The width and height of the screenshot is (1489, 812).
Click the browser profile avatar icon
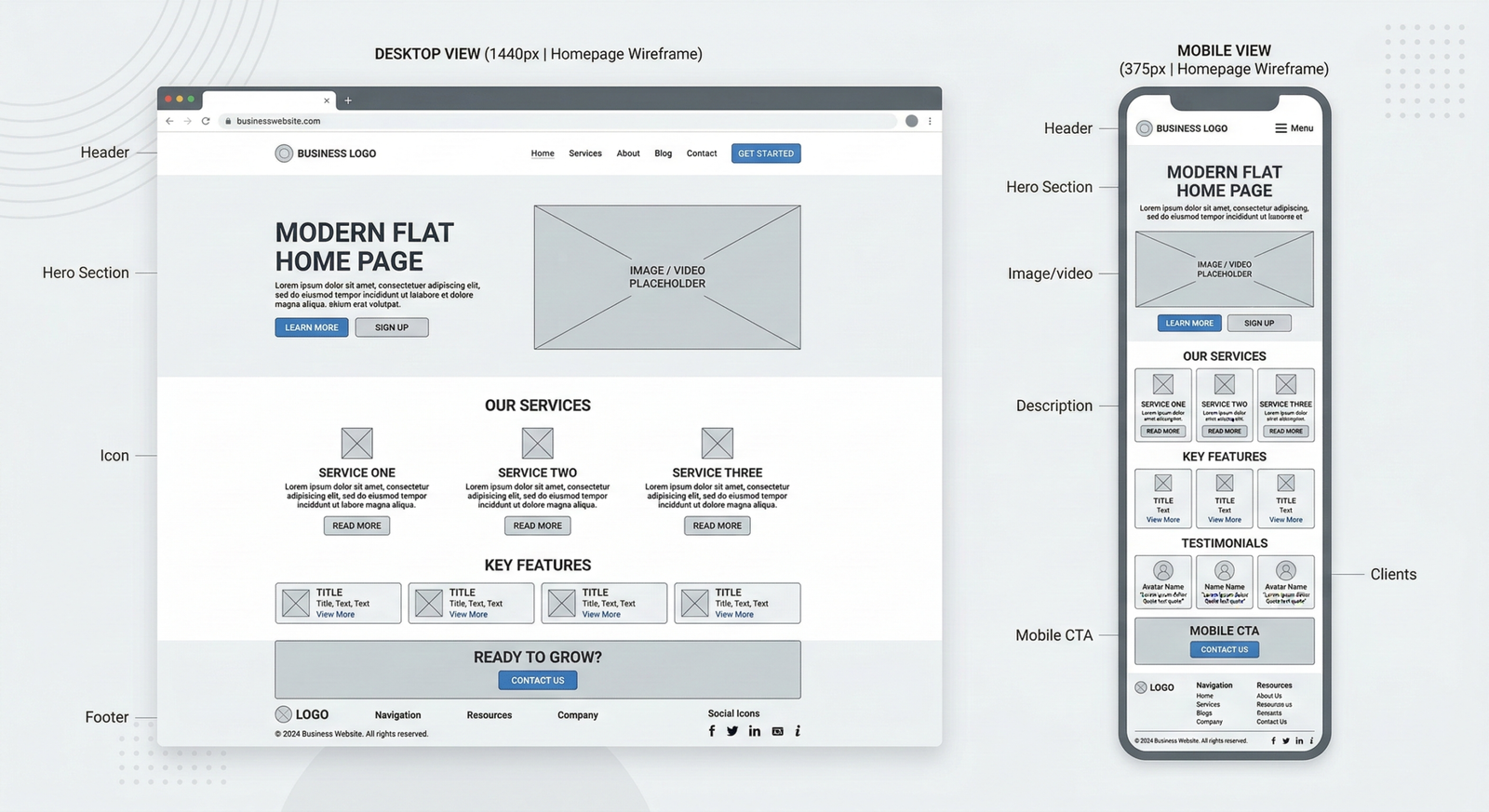point(912,121)
